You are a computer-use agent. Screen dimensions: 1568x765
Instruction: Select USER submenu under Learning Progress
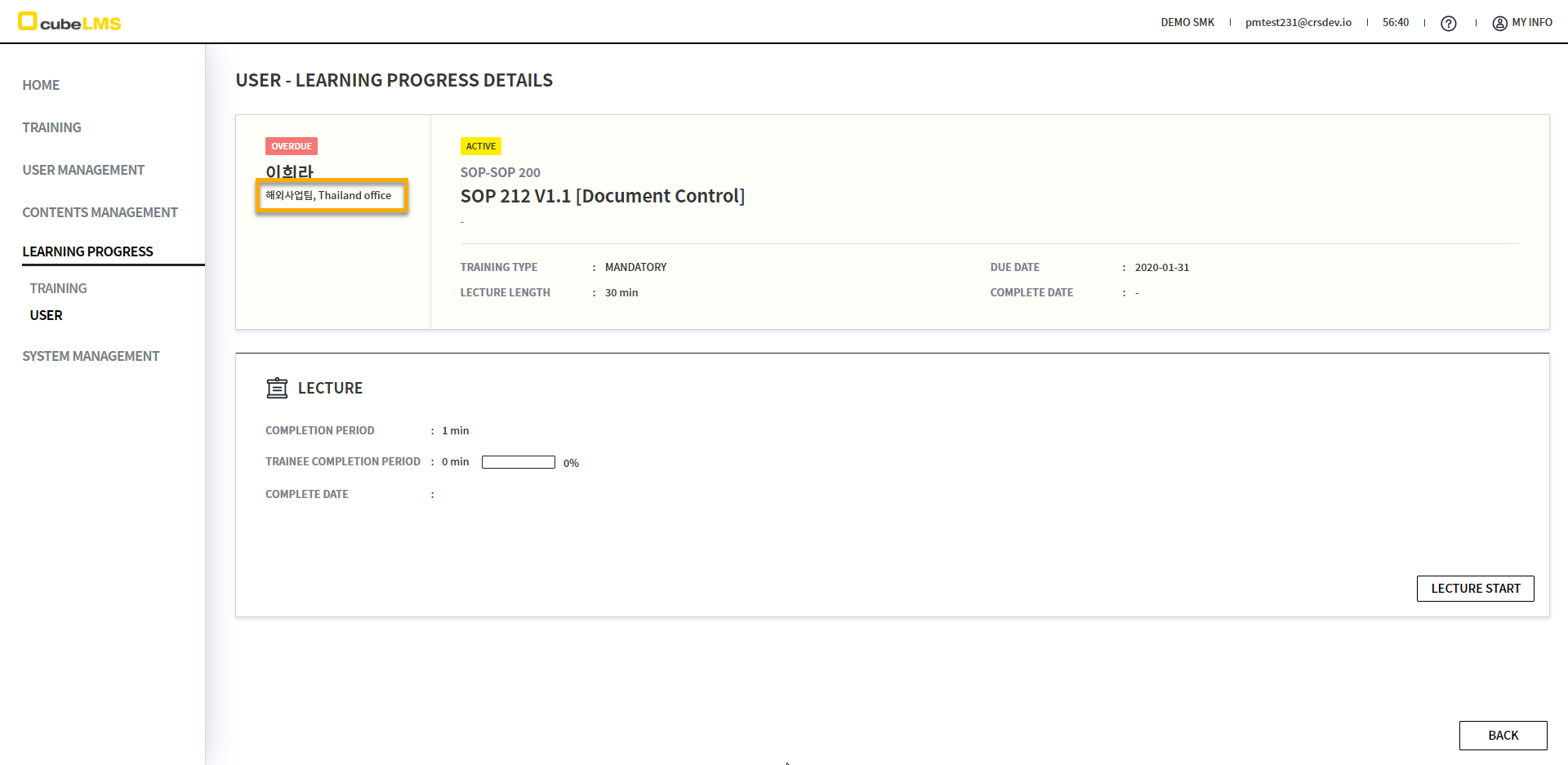pos(46,315)
